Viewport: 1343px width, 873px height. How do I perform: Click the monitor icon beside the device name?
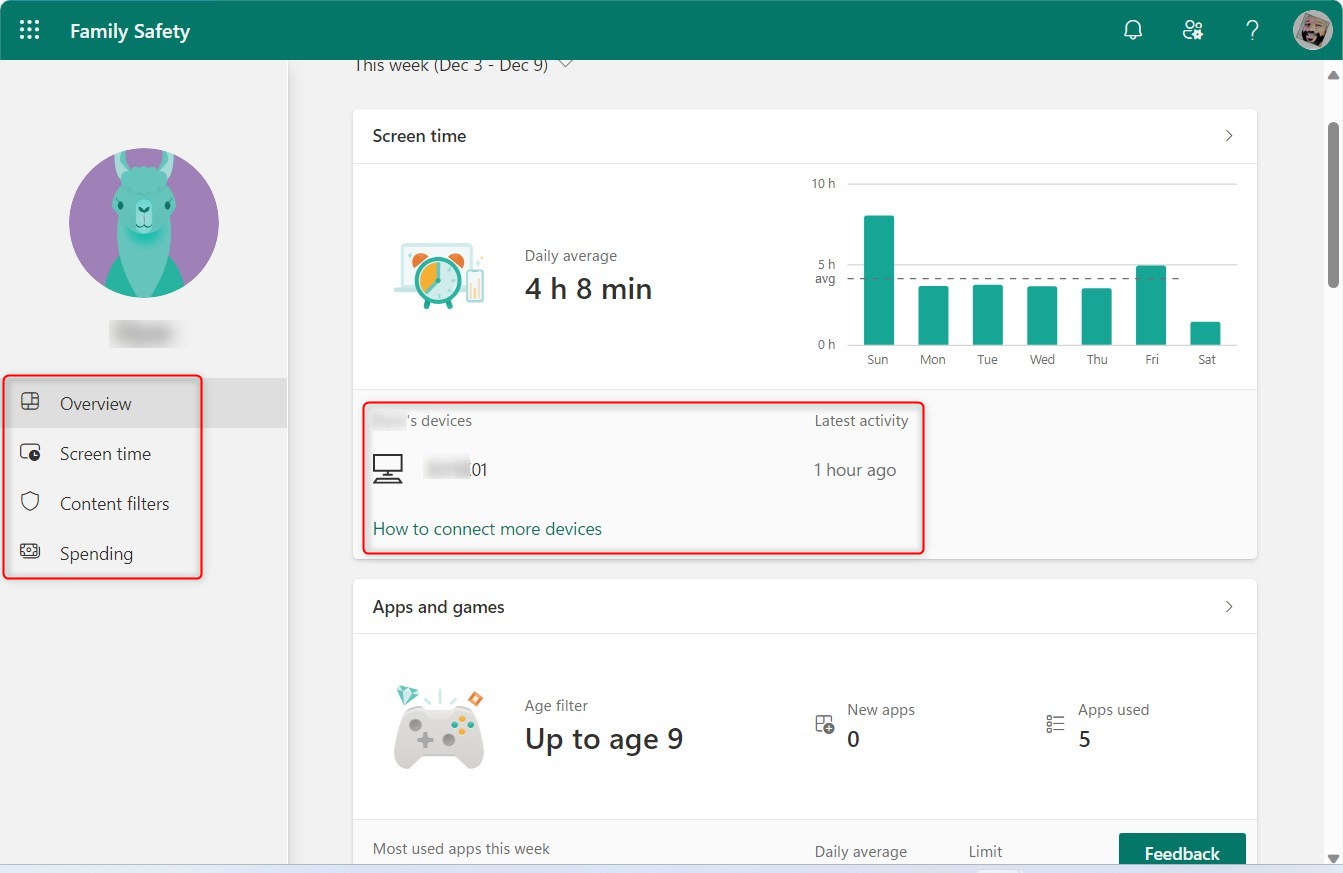pos(389,469)
